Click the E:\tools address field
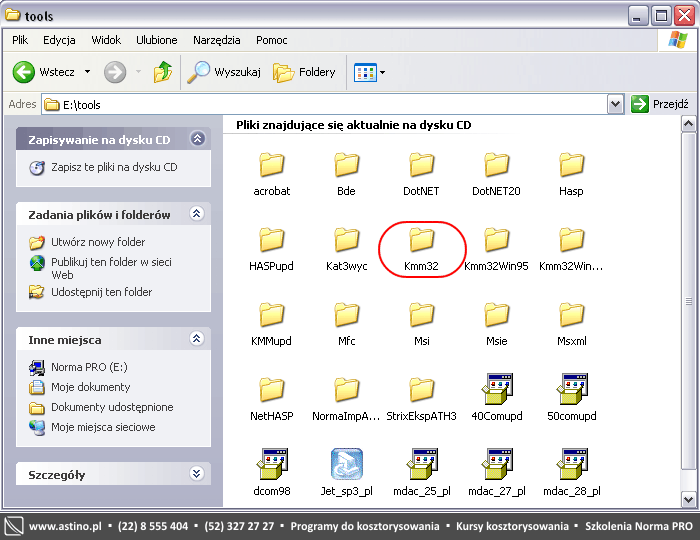Screen dimensions: 700x540 [x=325, y=104]
